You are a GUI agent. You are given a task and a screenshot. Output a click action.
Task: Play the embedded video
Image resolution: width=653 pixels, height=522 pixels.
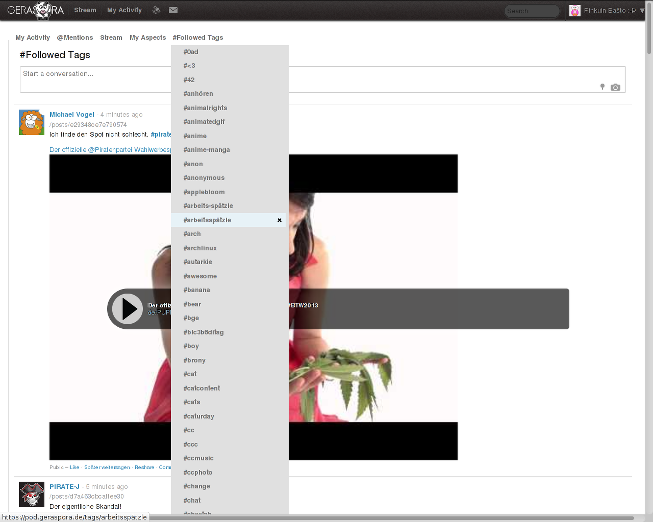(126, 308)
